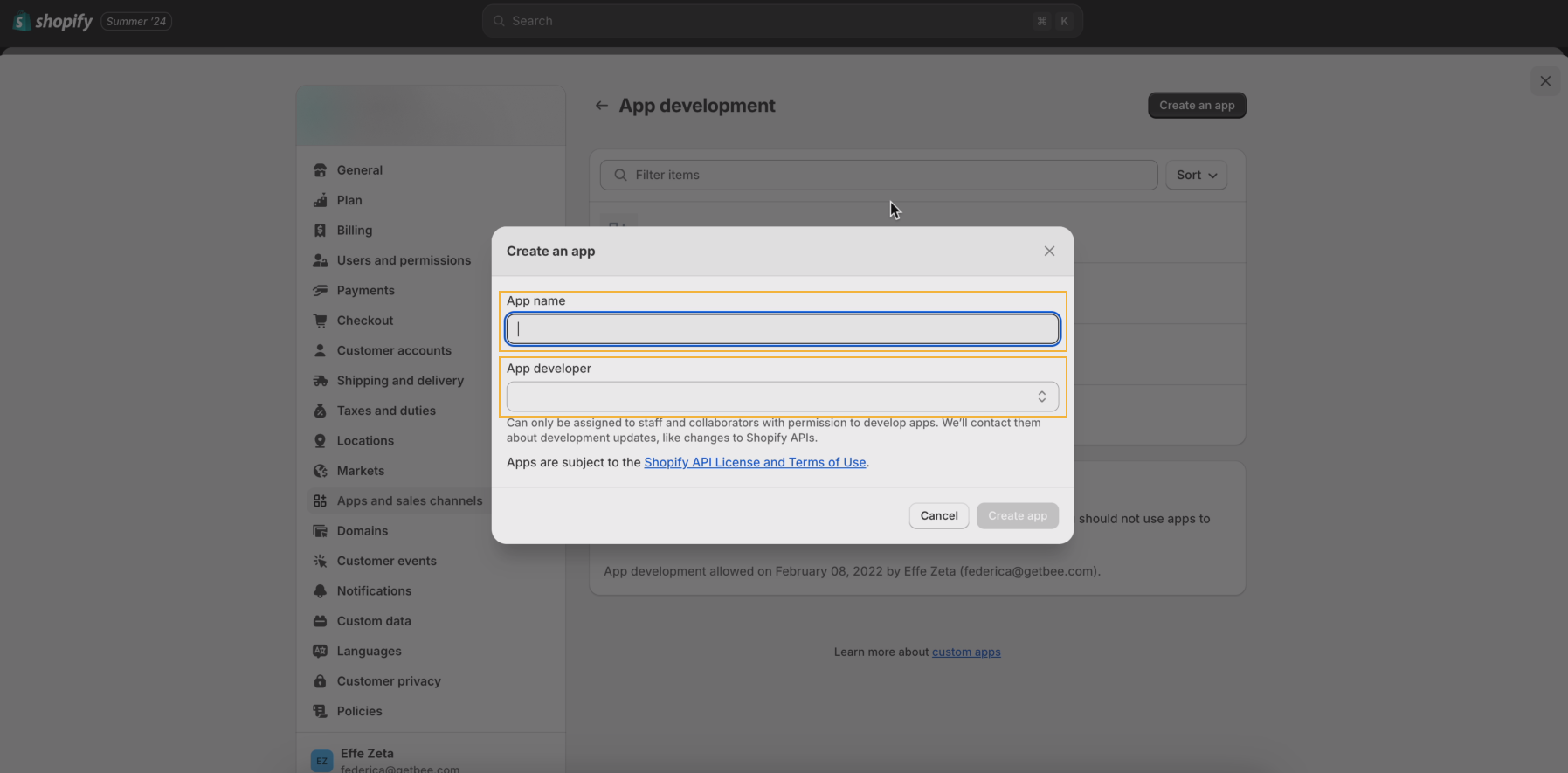Select Notifications settings item
The image size is (1568, 773).
tap(374, 591)
